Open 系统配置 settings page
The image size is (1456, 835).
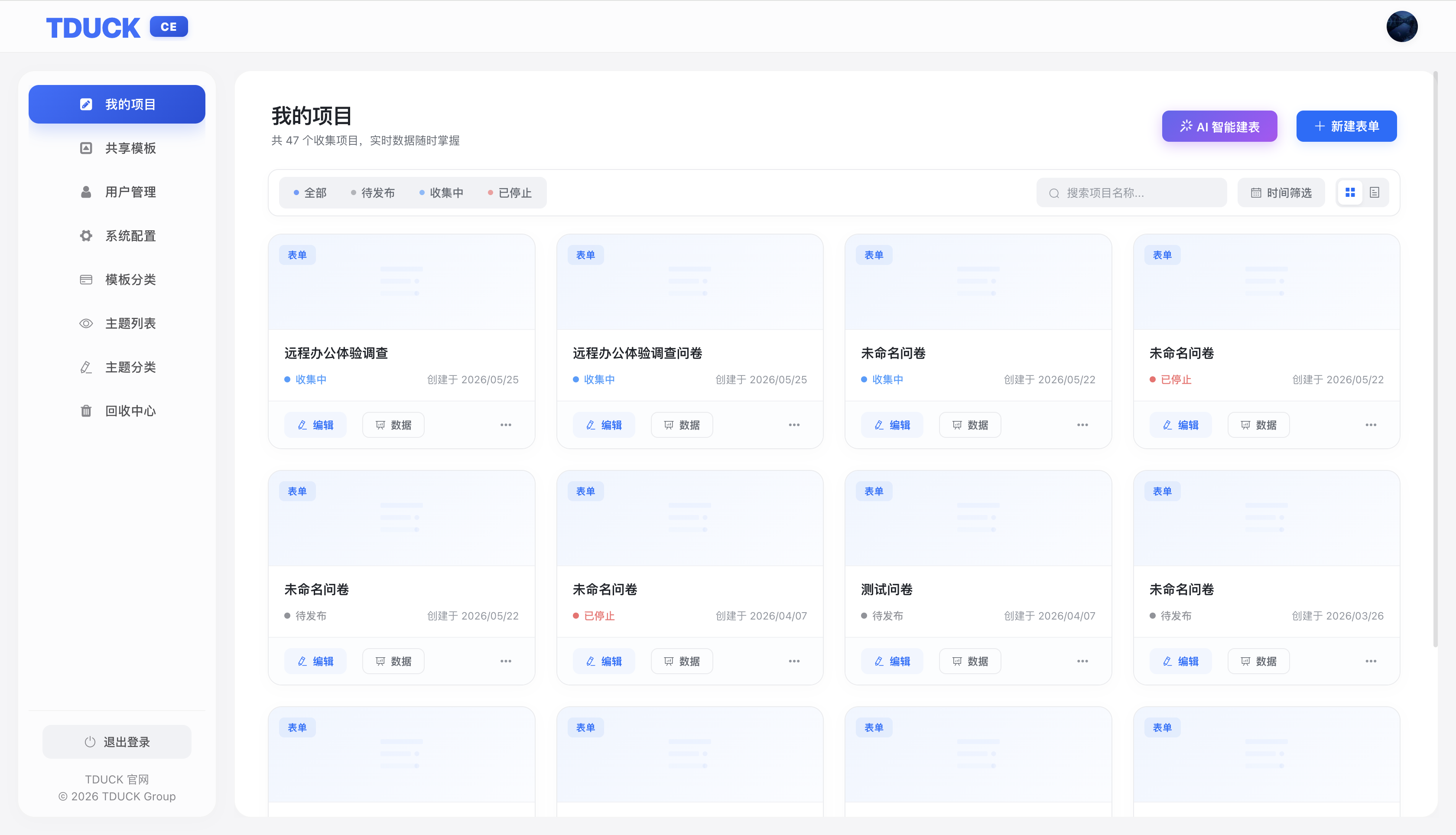click(x=117, y=236)
